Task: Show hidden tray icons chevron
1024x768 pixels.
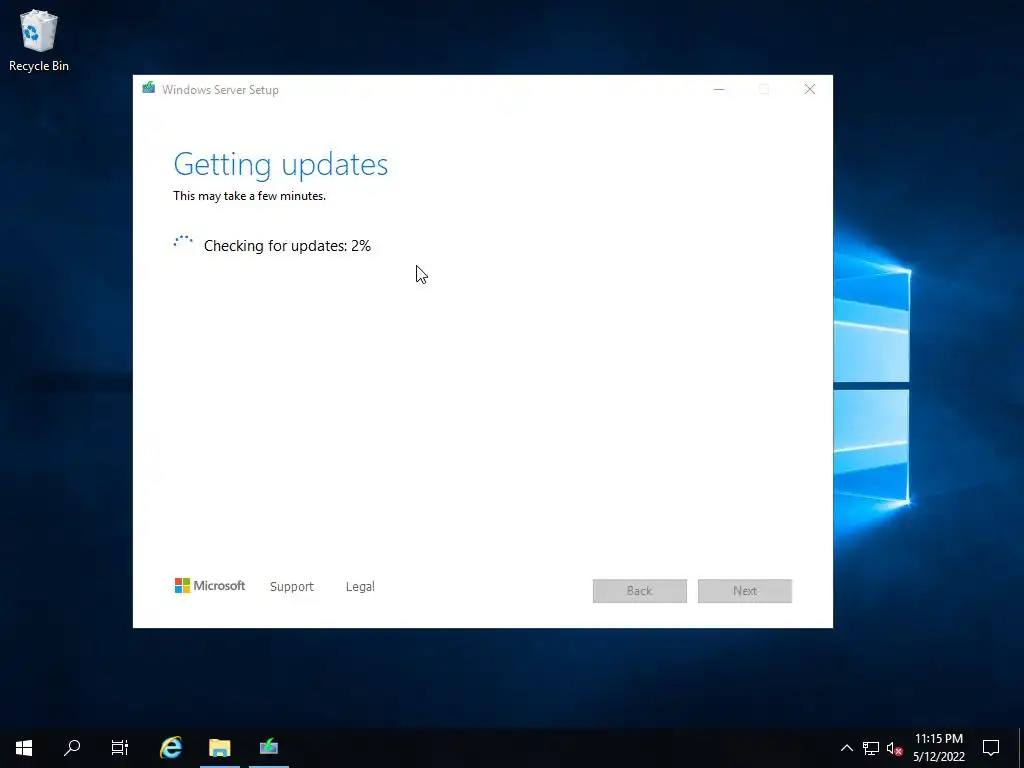Action: click(846, 748)
